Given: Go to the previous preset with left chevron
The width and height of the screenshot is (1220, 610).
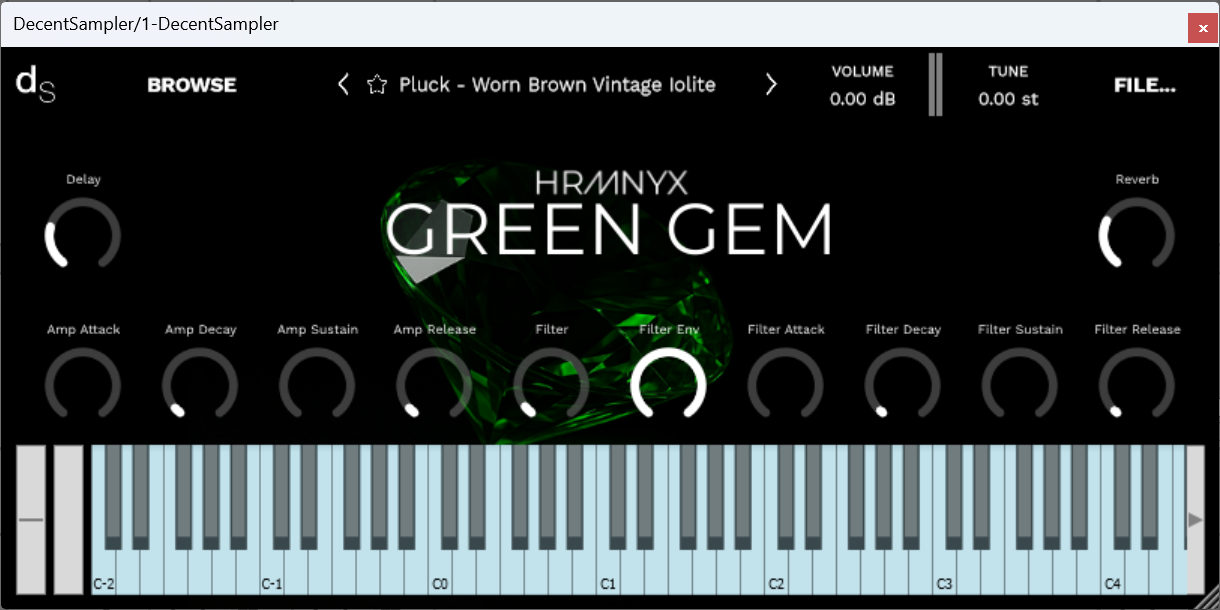Looking at the screenshot, I should (x=343, y=85).
